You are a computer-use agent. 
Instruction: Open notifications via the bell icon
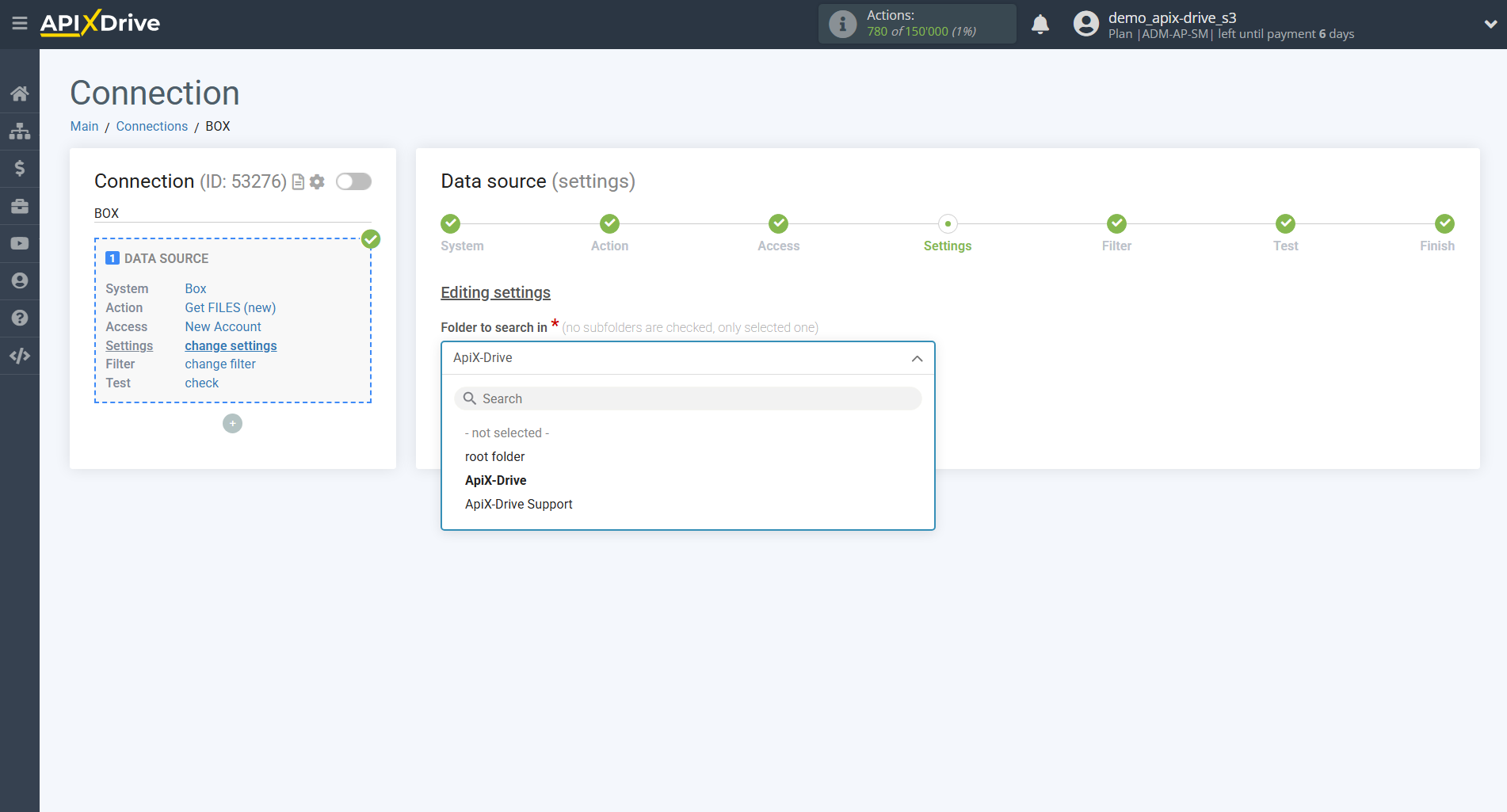tap(1040, 24)
